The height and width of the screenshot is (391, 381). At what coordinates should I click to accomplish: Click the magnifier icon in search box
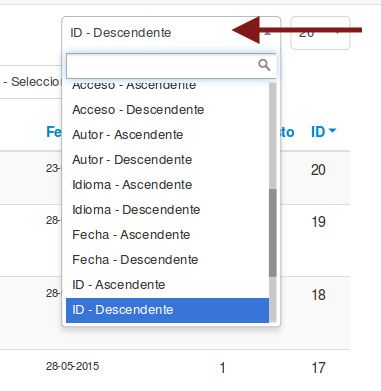pos(264,65)
